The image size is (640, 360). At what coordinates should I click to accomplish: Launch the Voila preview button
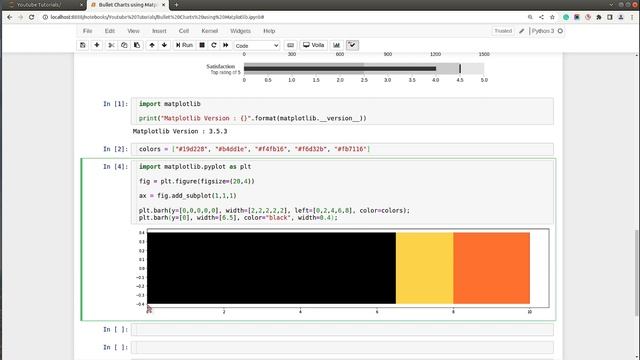(x=313, y=45)
